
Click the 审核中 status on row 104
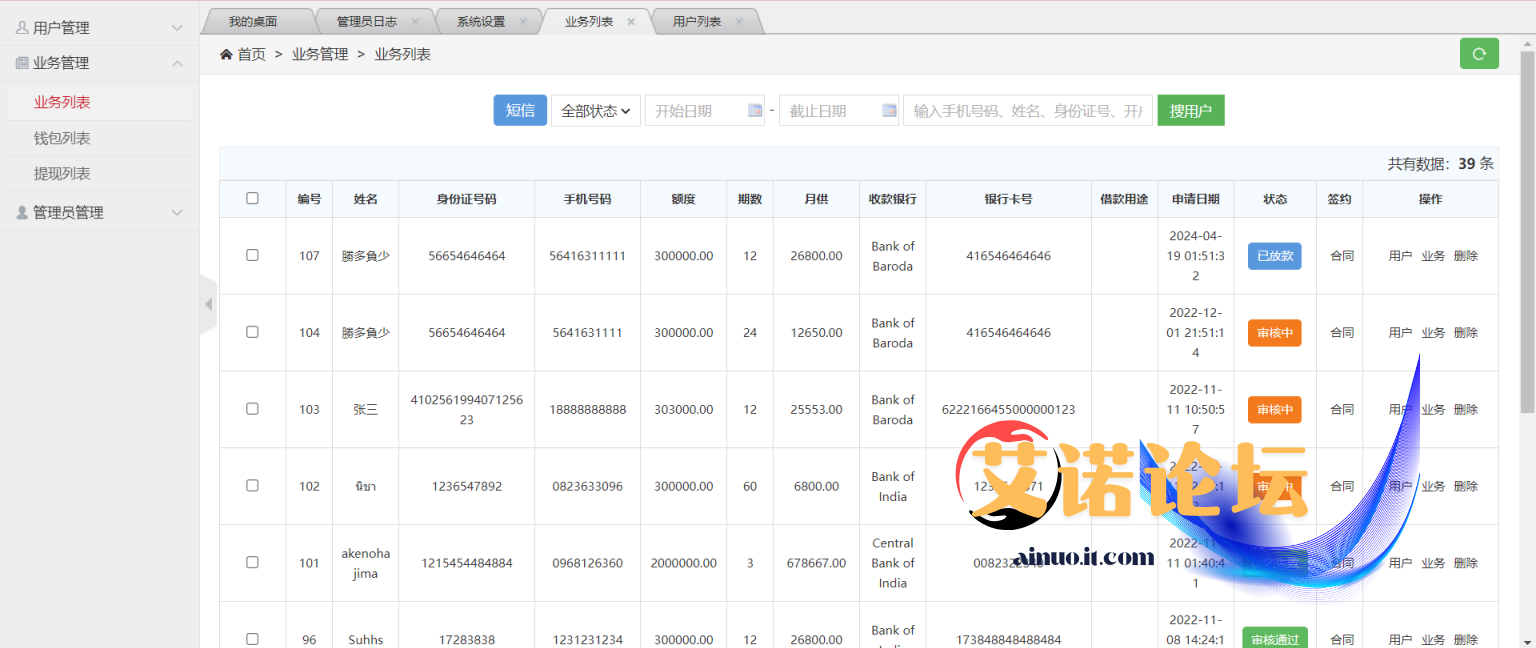click(1275, 332)
